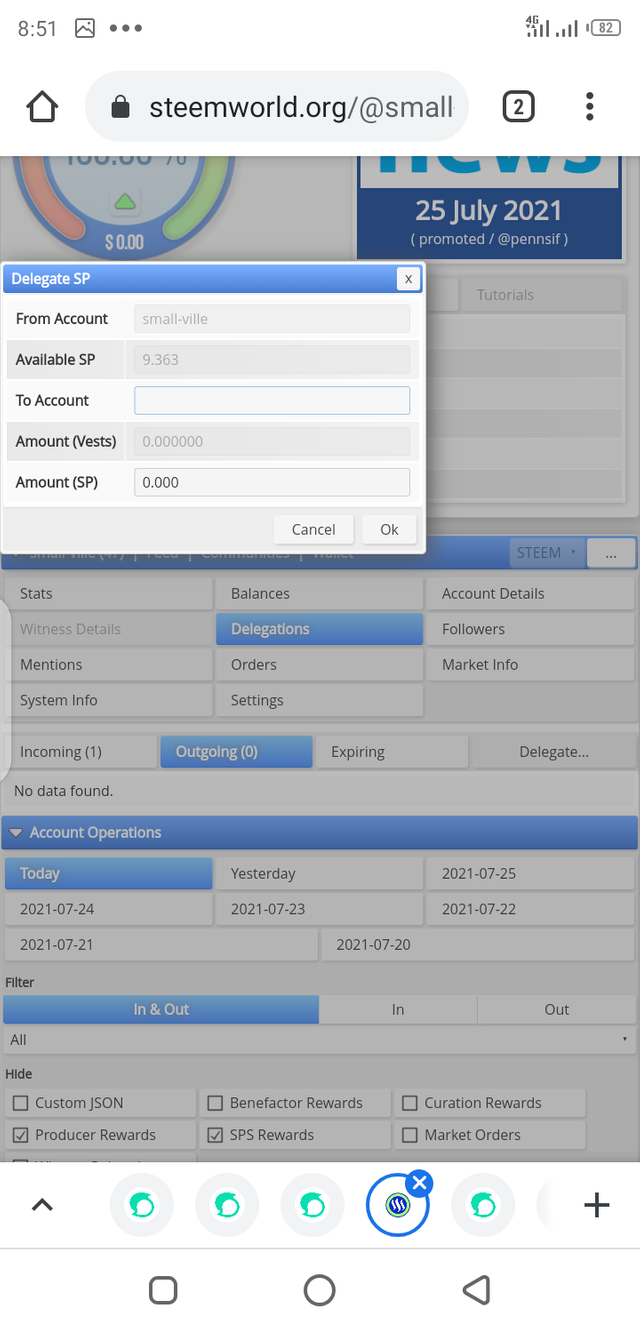Check the Custom JSON checkbox

pos(20,1103)
